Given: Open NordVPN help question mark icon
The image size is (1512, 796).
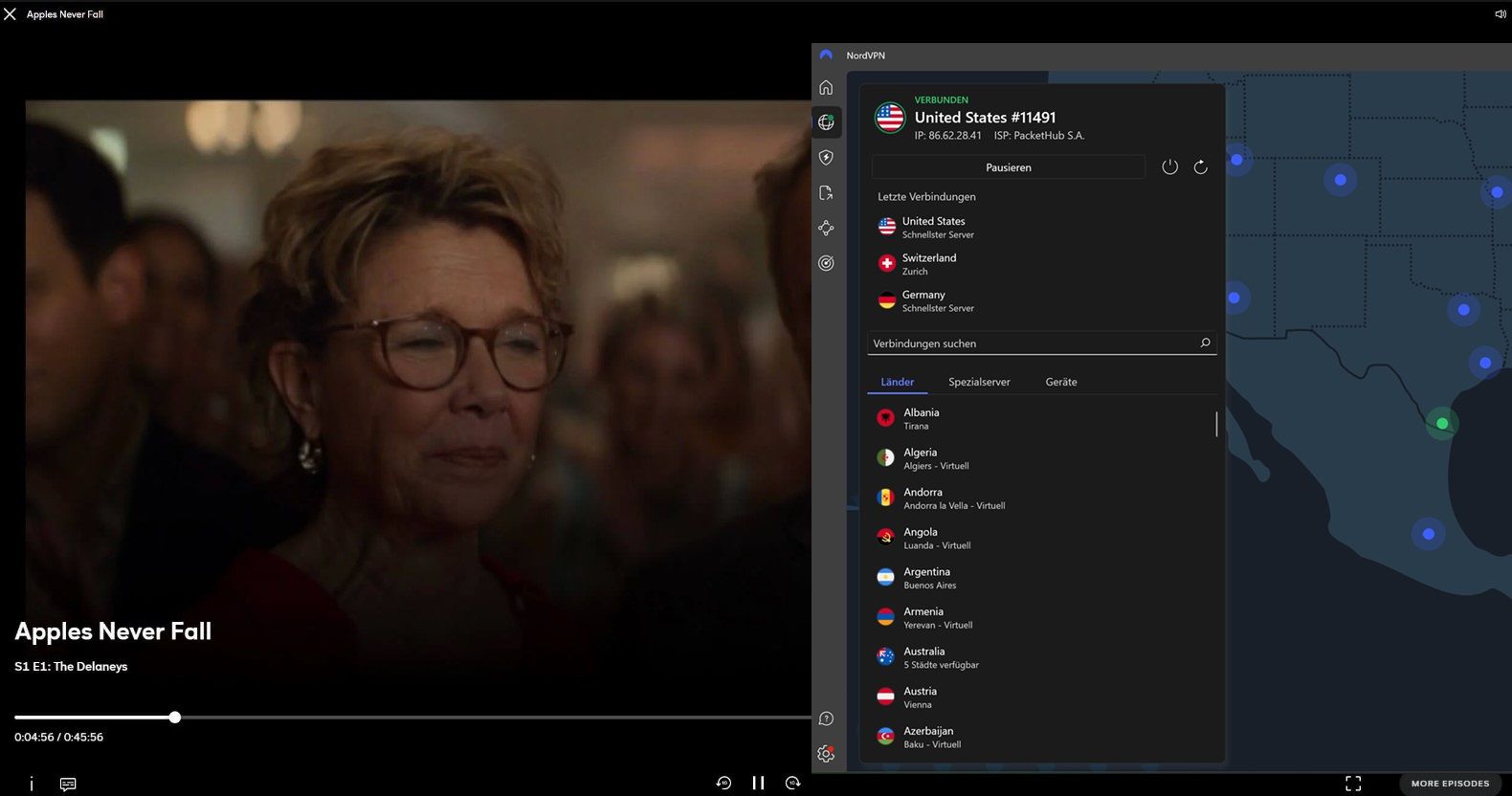Looking at the screenshot, I should pos(826,719).
